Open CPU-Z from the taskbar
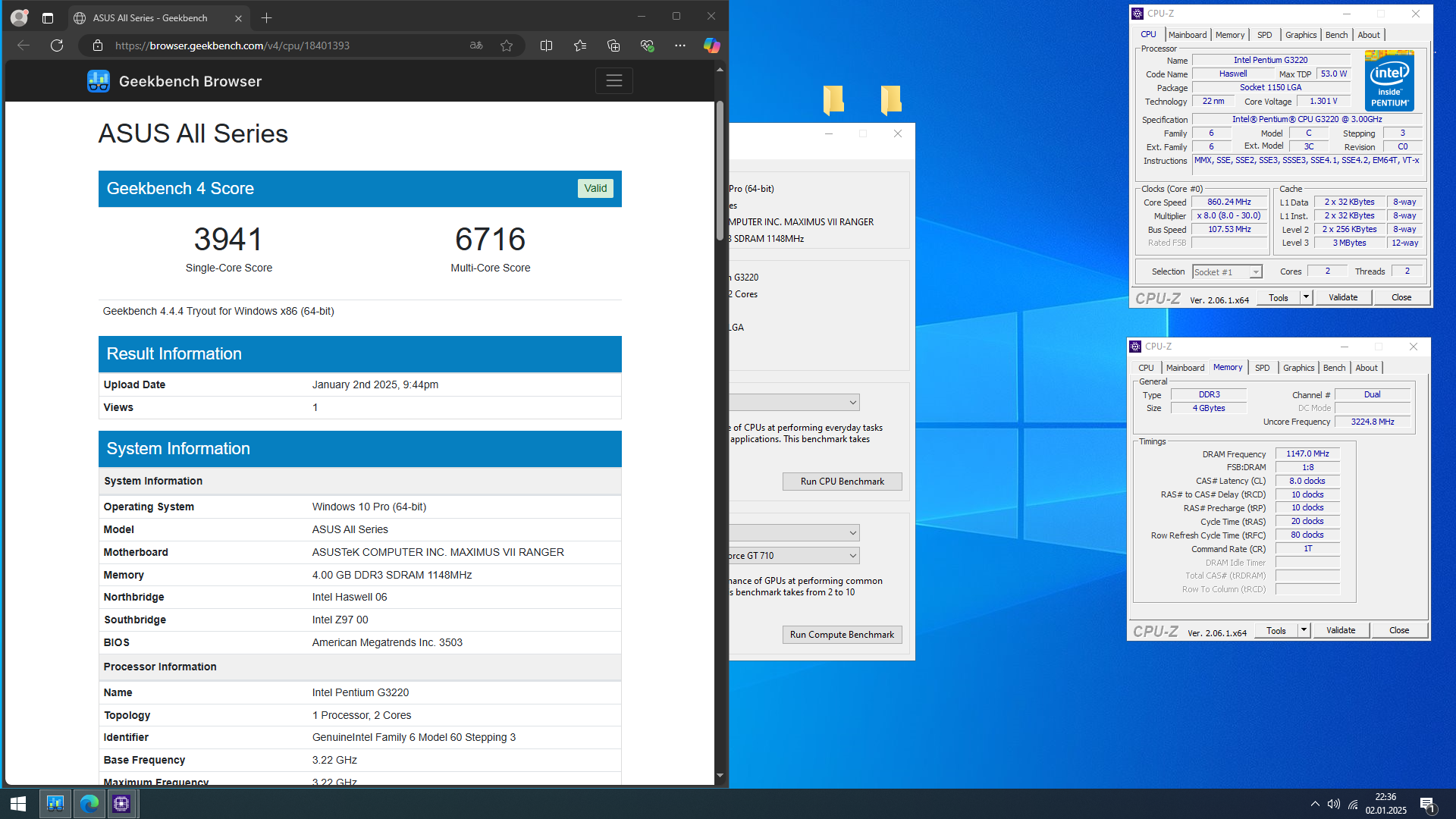 coord(121,804)
